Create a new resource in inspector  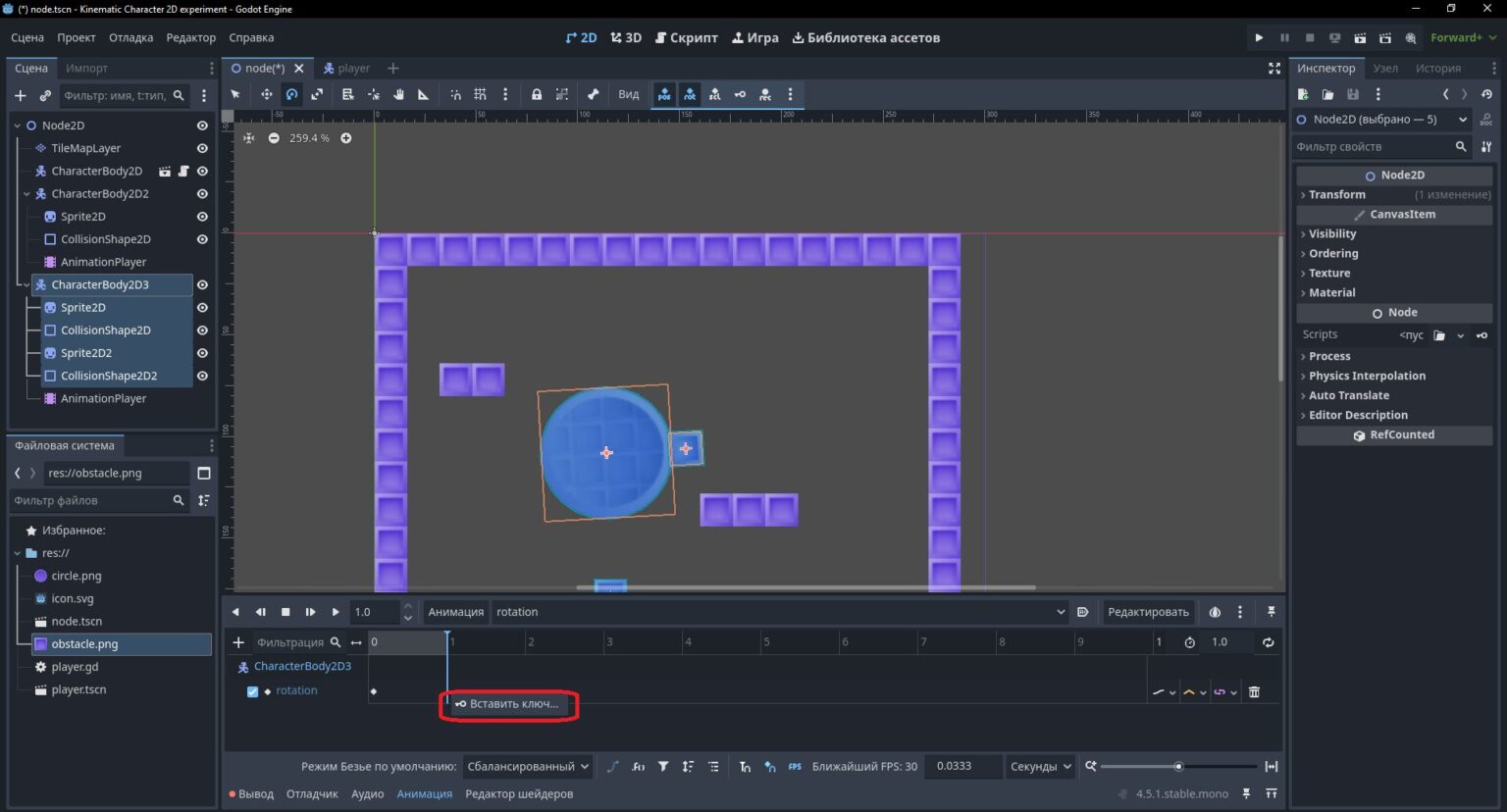pyautogui.click(x=1303, y=94)
